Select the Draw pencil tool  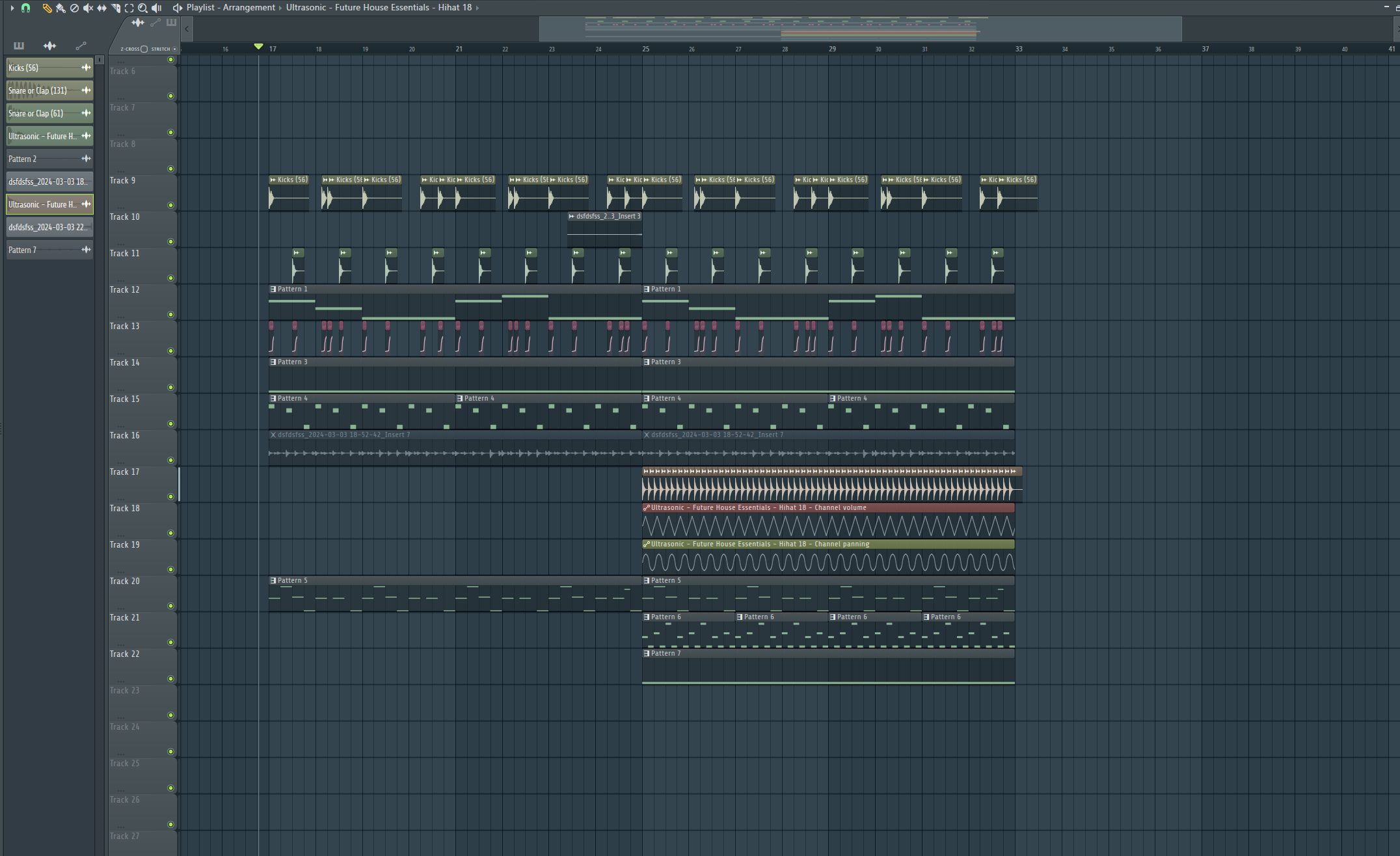point(47,8)
